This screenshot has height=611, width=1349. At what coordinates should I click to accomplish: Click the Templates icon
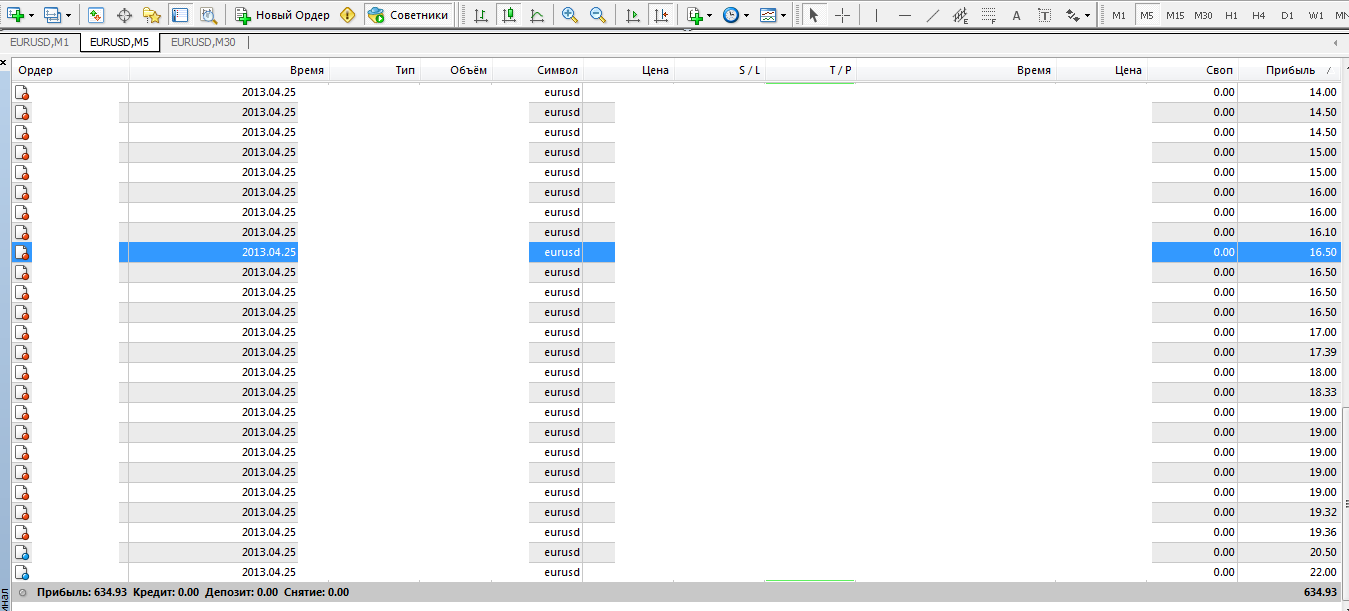(x=767, y=15)
